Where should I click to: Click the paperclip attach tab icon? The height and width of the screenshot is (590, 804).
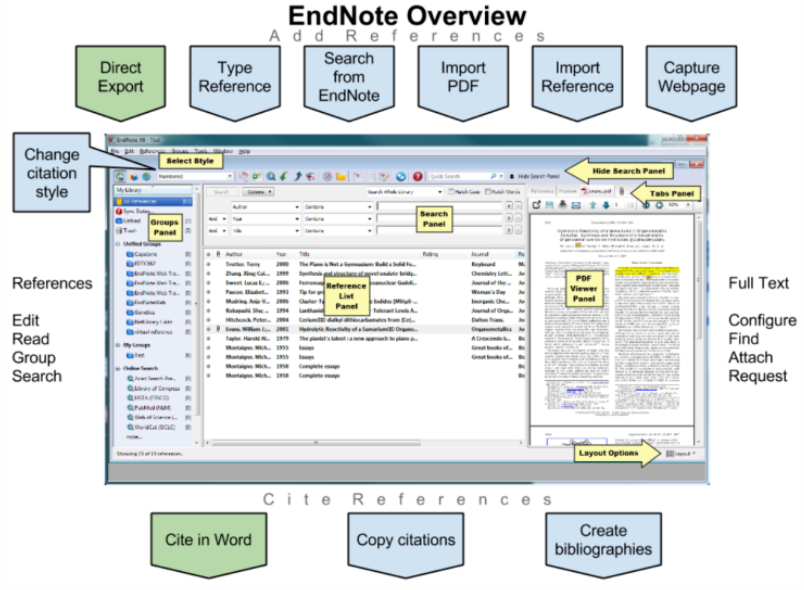(621, 191)
